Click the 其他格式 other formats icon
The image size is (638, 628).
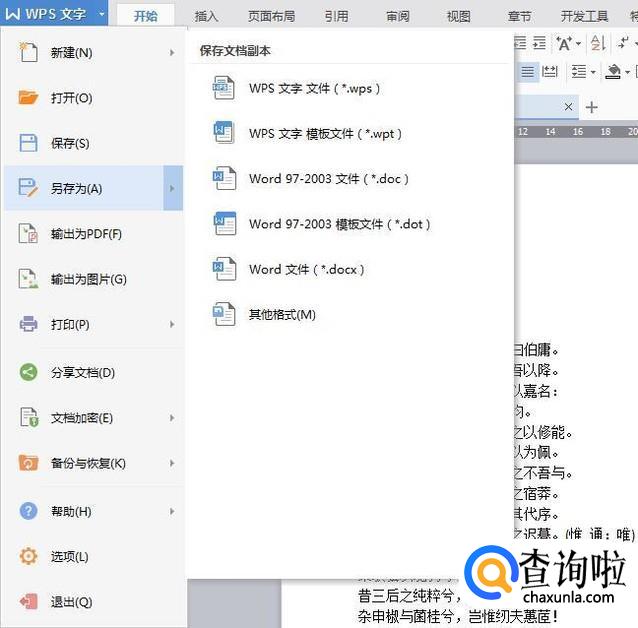pos(224,314)
